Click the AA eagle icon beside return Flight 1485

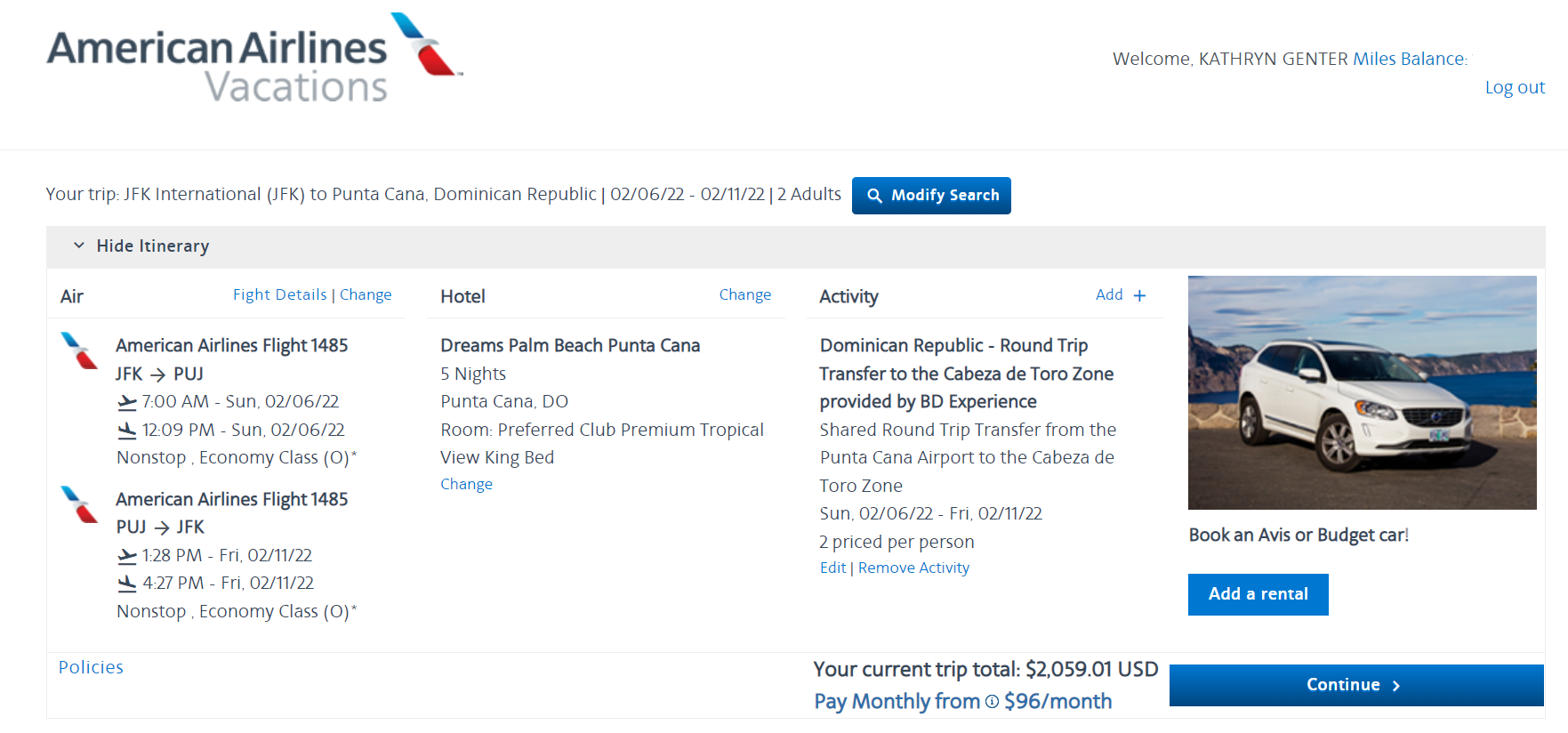click(x=79, y=505)
